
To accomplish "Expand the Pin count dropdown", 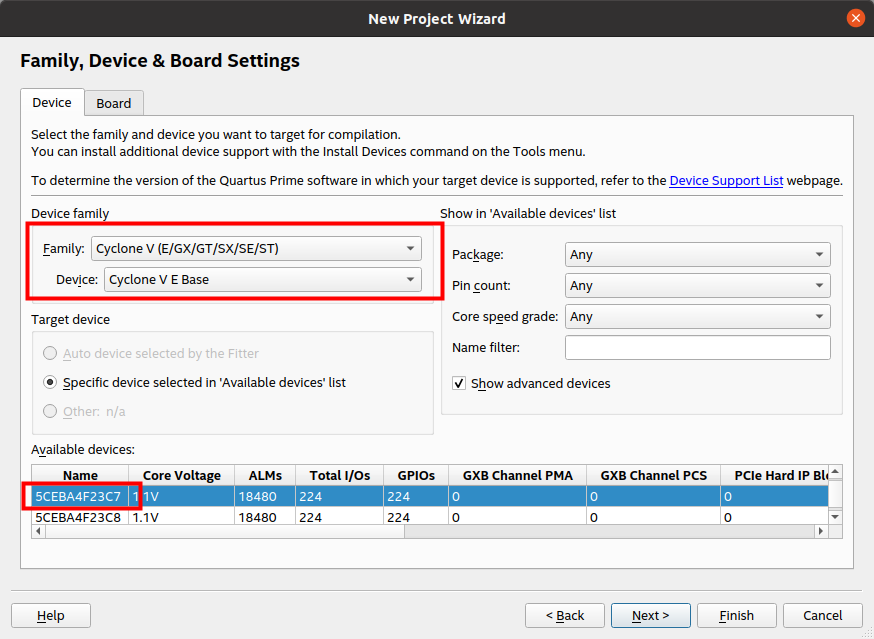I will point(698,285).
